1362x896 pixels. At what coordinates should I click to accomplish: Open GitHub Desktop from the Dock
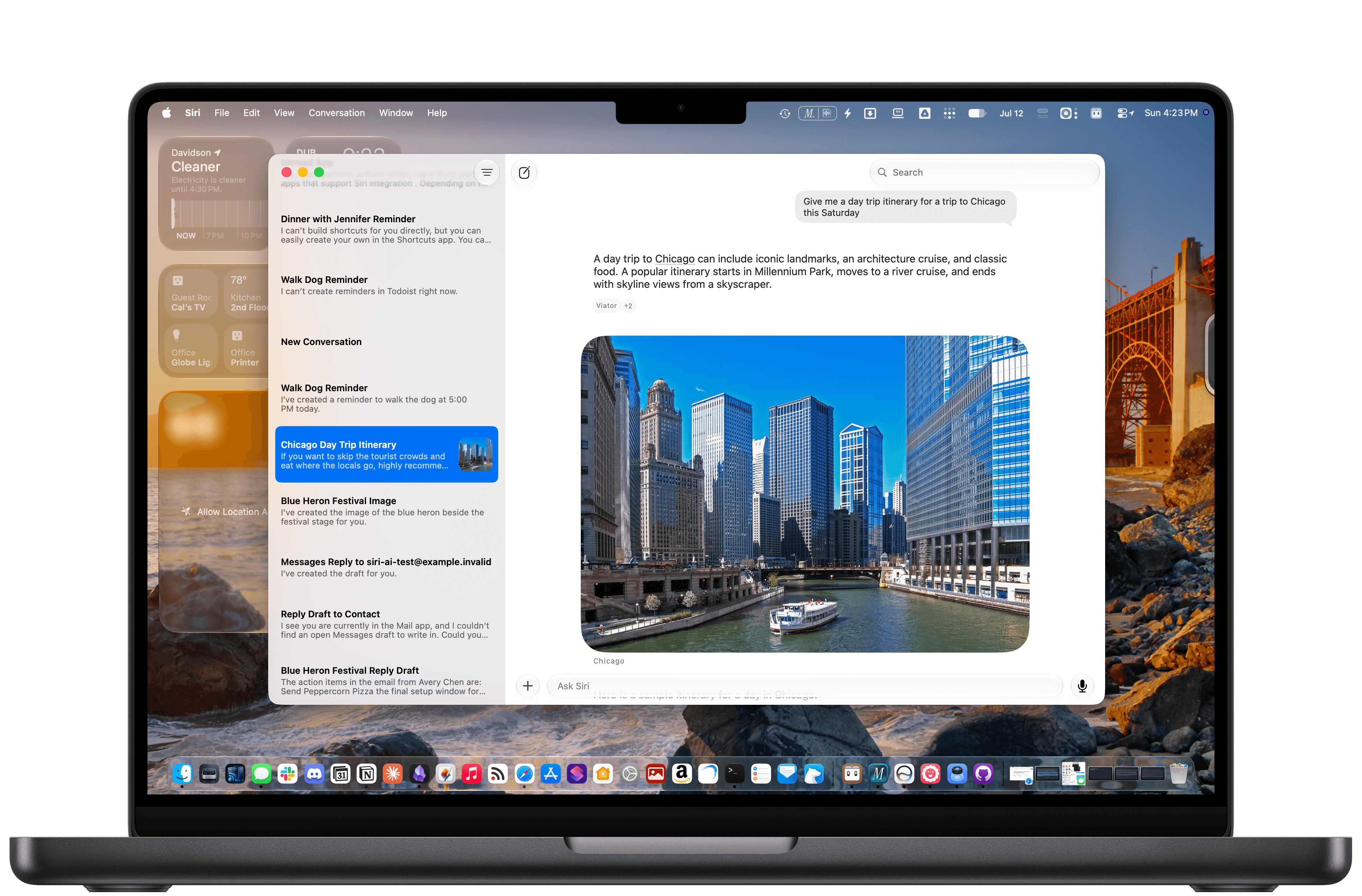[x=983, y=774]
